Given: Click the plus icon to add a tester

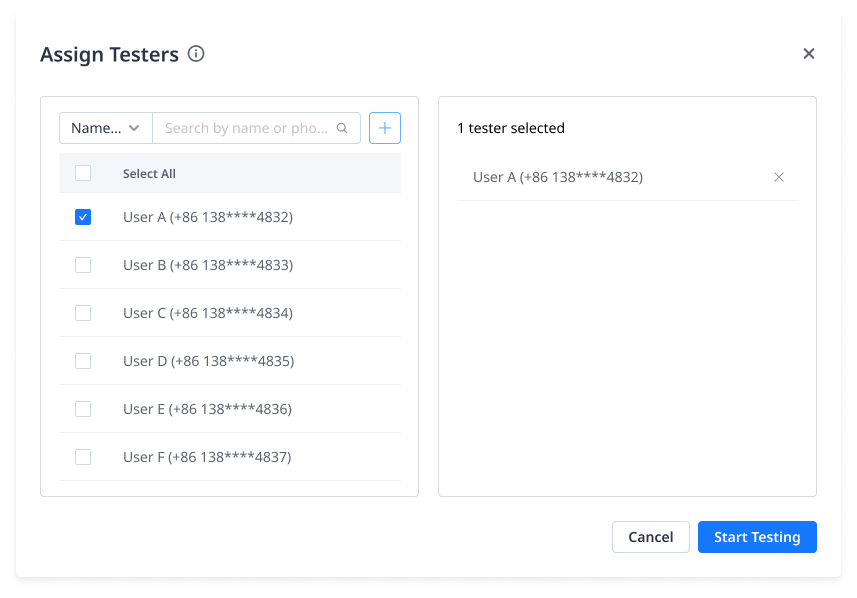Looking at the screenshot, I should (x=384, y=128).
